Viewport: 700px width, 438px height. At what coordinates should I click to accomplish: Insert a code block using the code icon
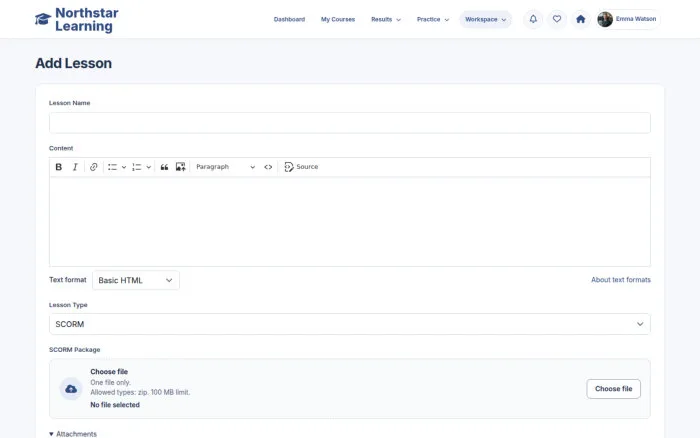click(268, 167)
